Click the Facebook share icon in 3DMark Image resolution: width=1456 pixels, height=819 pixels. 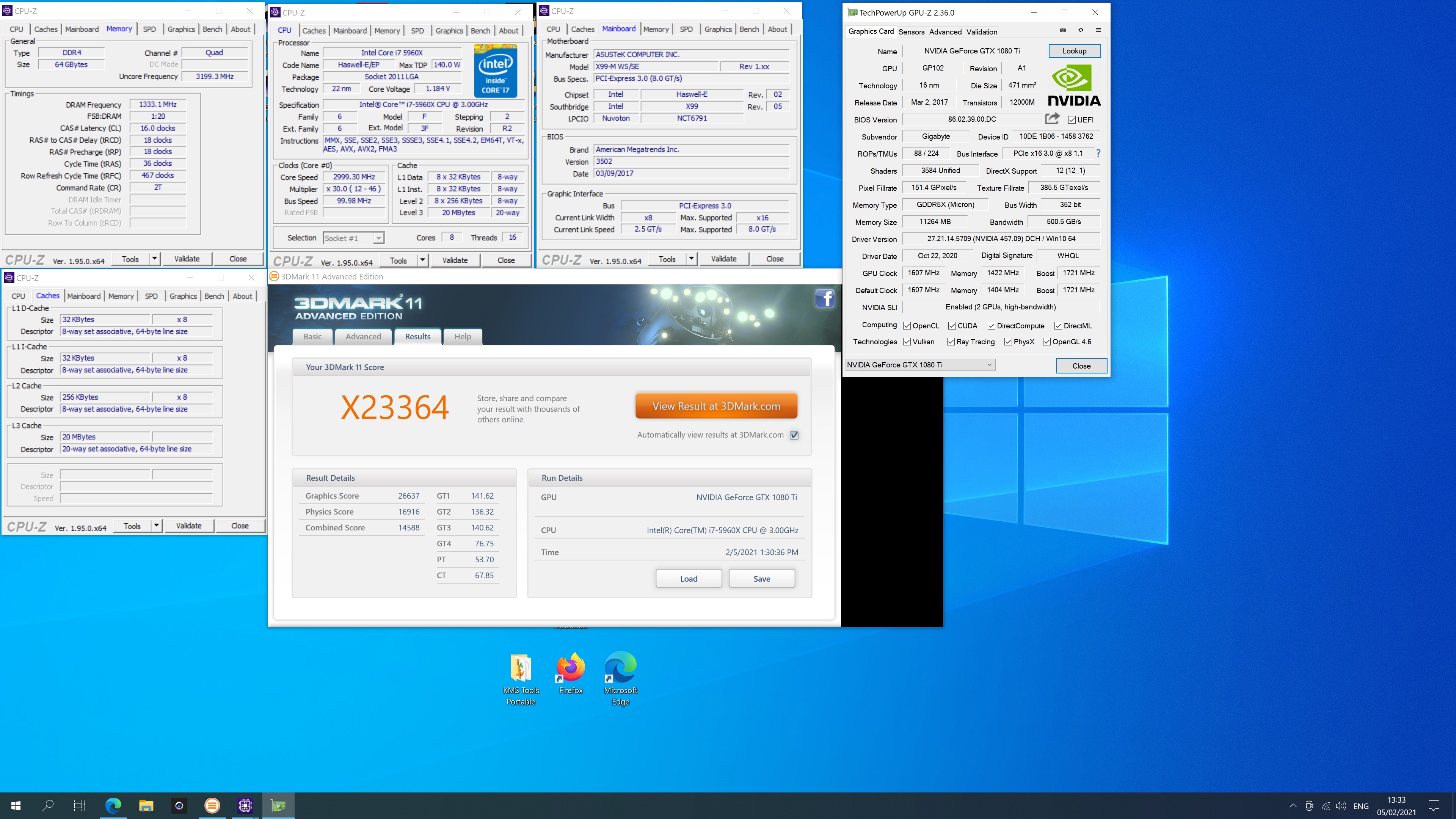[x=825, y=298]
